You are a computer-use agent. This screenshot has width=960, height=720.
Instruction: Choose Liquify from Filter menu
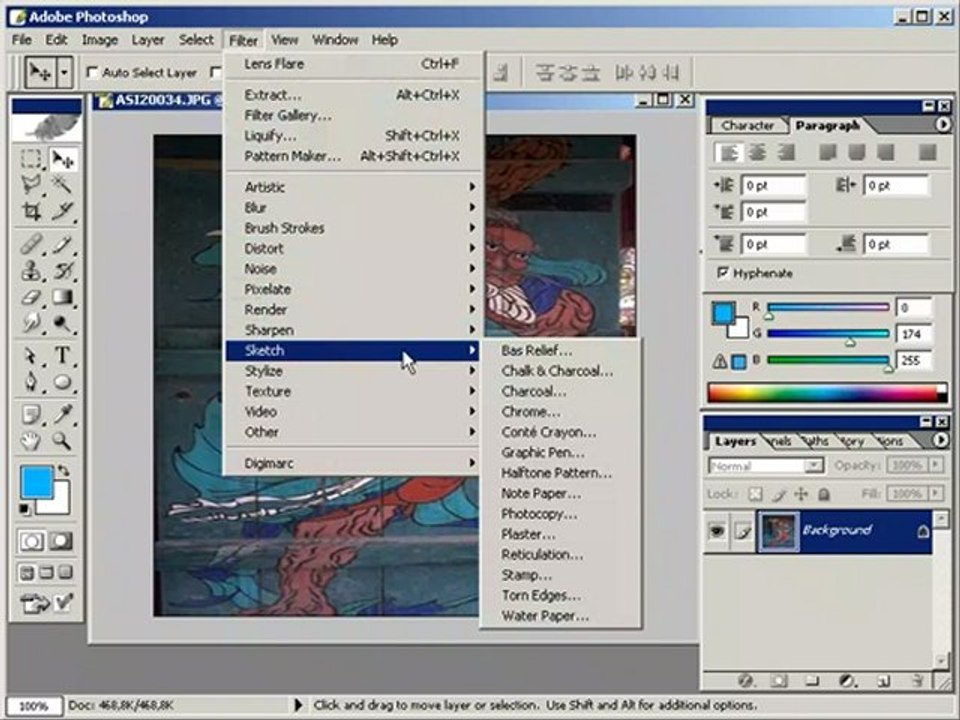pyautogui.click(x=354, y=135)
